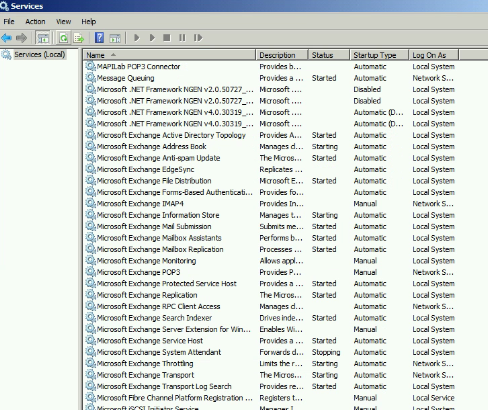The height and width of the screenshot is (410, 488).
Task: Click 'Drives inde...' description of Search Indexer
Action: tap(281, 318)
